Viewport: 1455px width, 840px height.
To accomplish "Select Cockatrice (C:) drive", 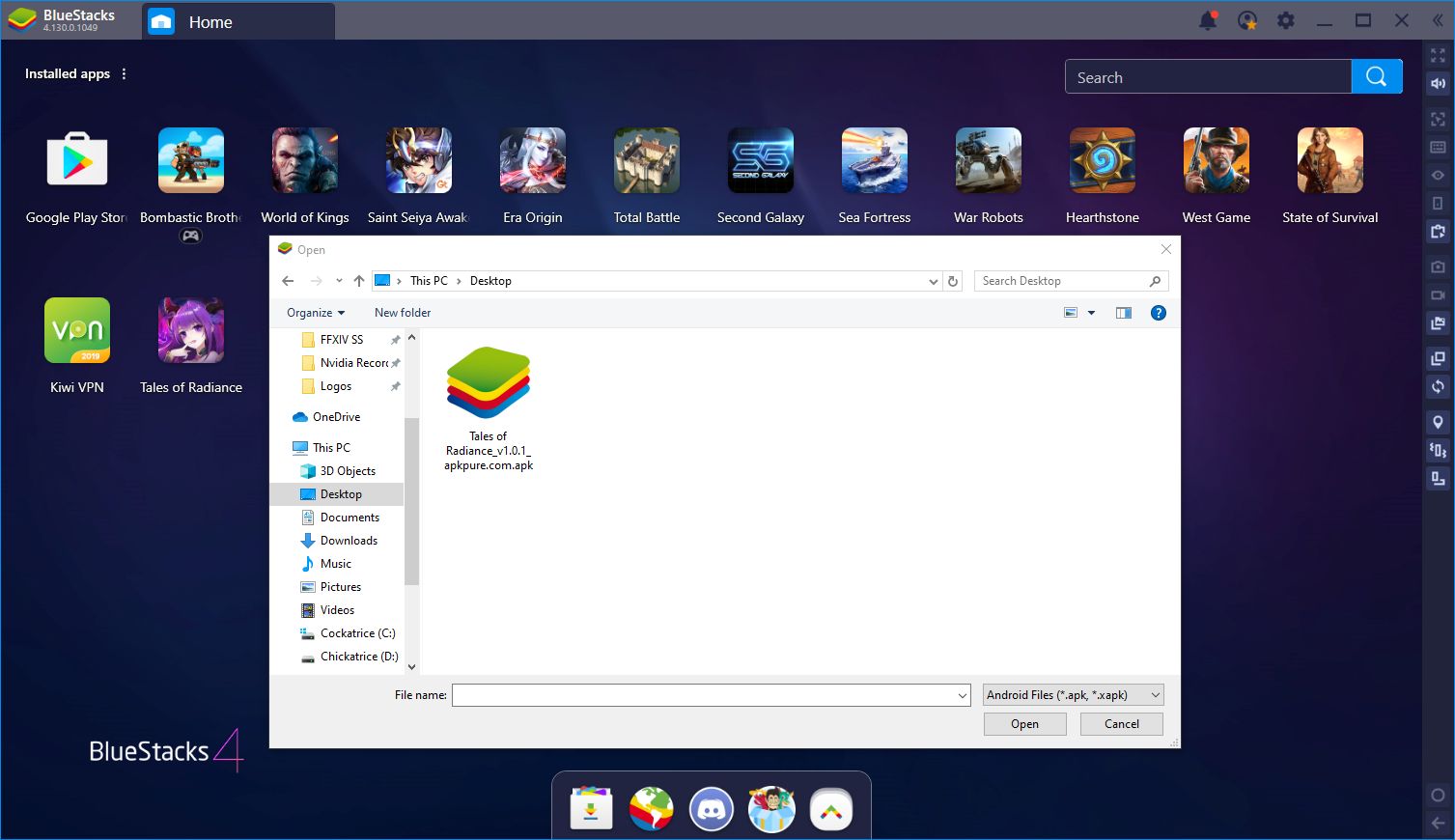I will point(357,633).
